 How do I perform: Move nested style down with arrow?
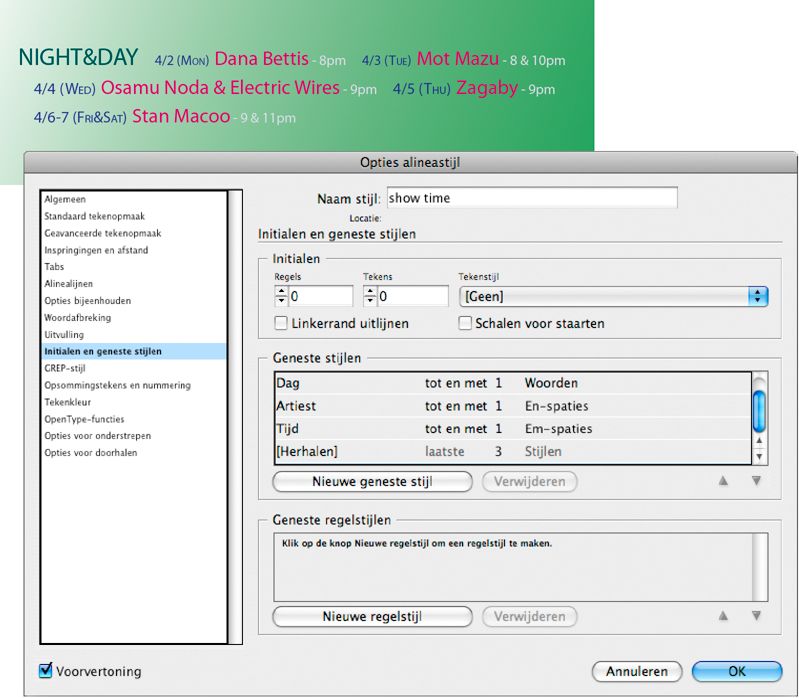(x=756, y=481)
